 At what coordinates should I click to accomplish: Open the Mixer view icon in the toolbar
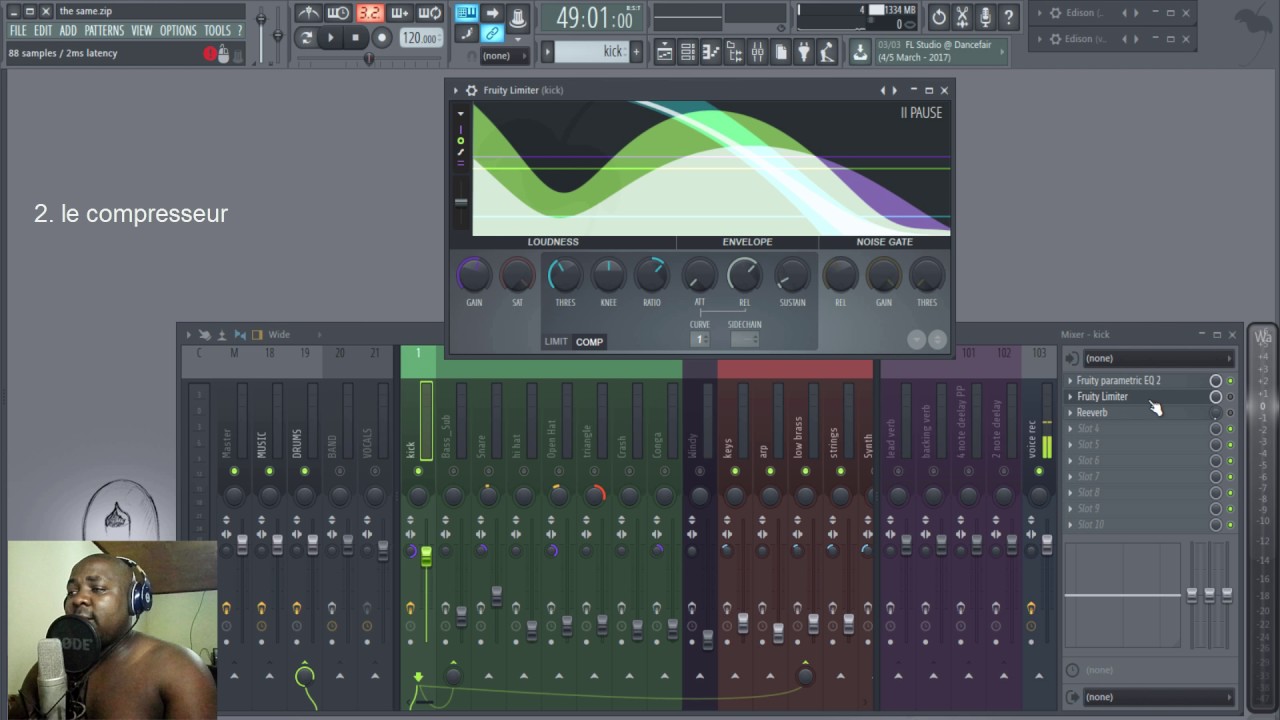click(x=757, y=52)
